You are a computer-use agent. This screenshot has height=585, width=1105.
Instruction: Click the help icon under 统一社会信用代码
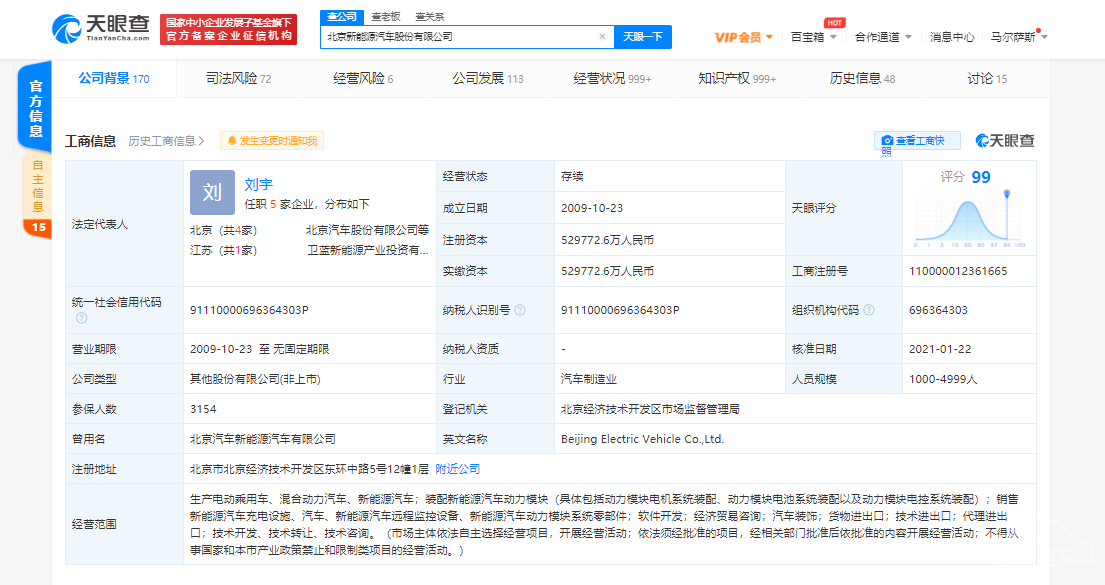[82, 318]
